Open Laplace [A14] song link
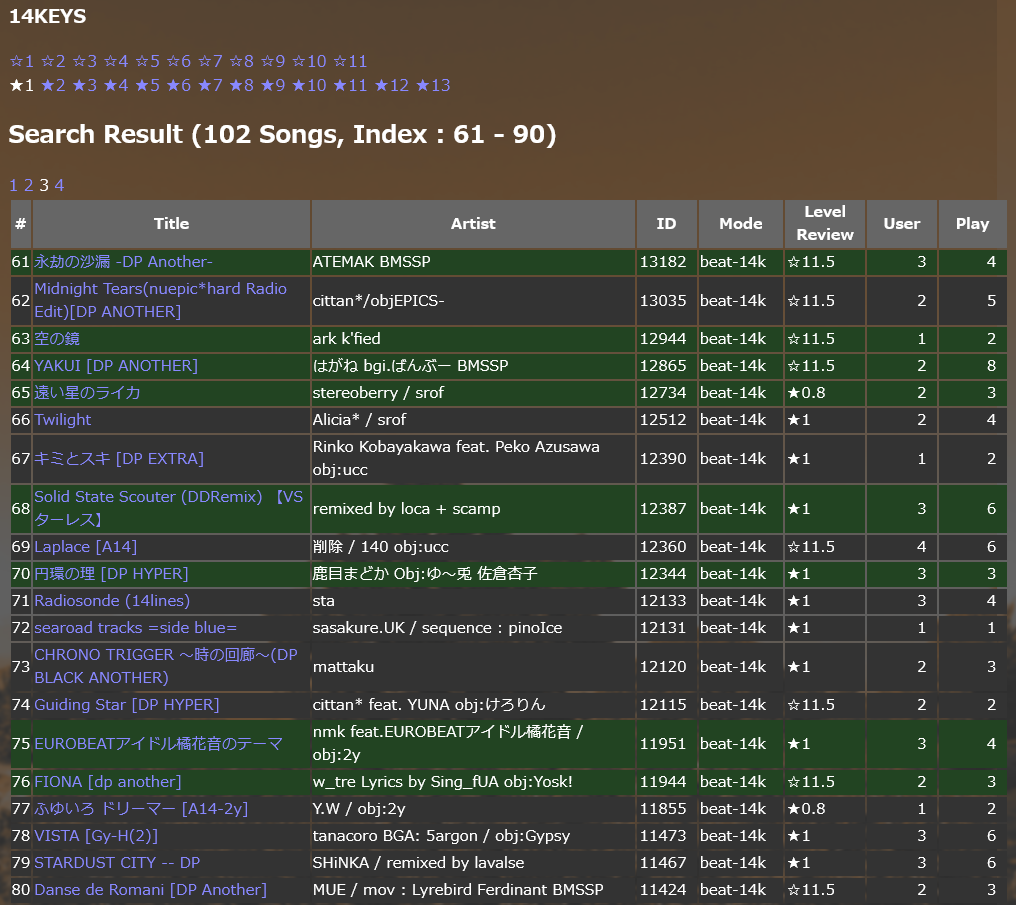The width and height of the screenshot is (1016, 905). (x=86, y=547)
